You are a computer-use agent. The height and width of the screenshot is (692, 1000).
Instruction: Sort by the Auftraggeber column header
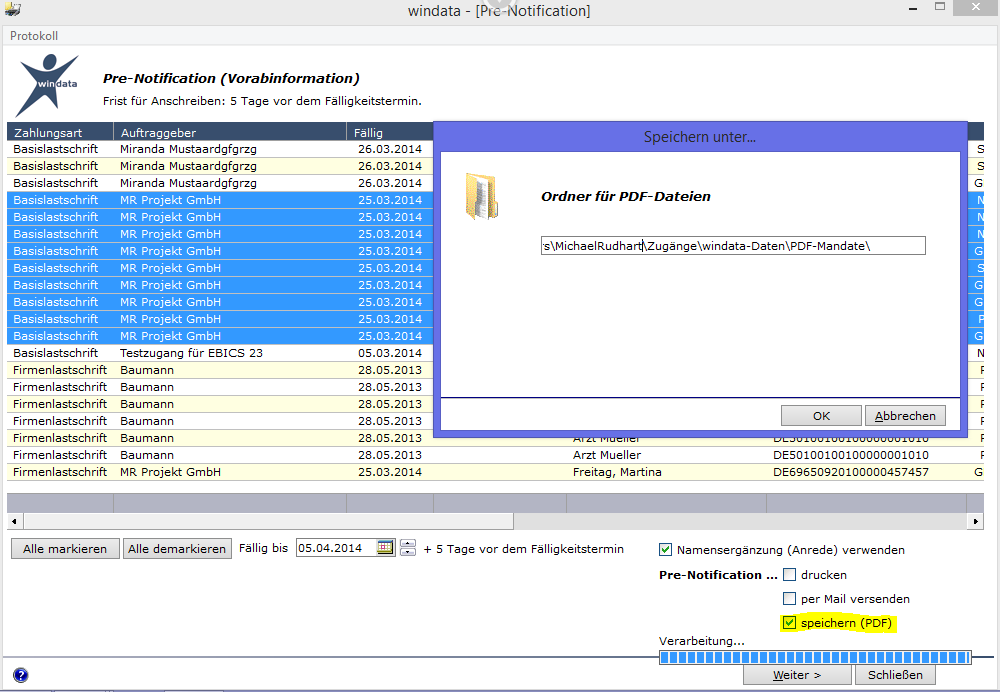pyautogui.click(x=230, y=132)
